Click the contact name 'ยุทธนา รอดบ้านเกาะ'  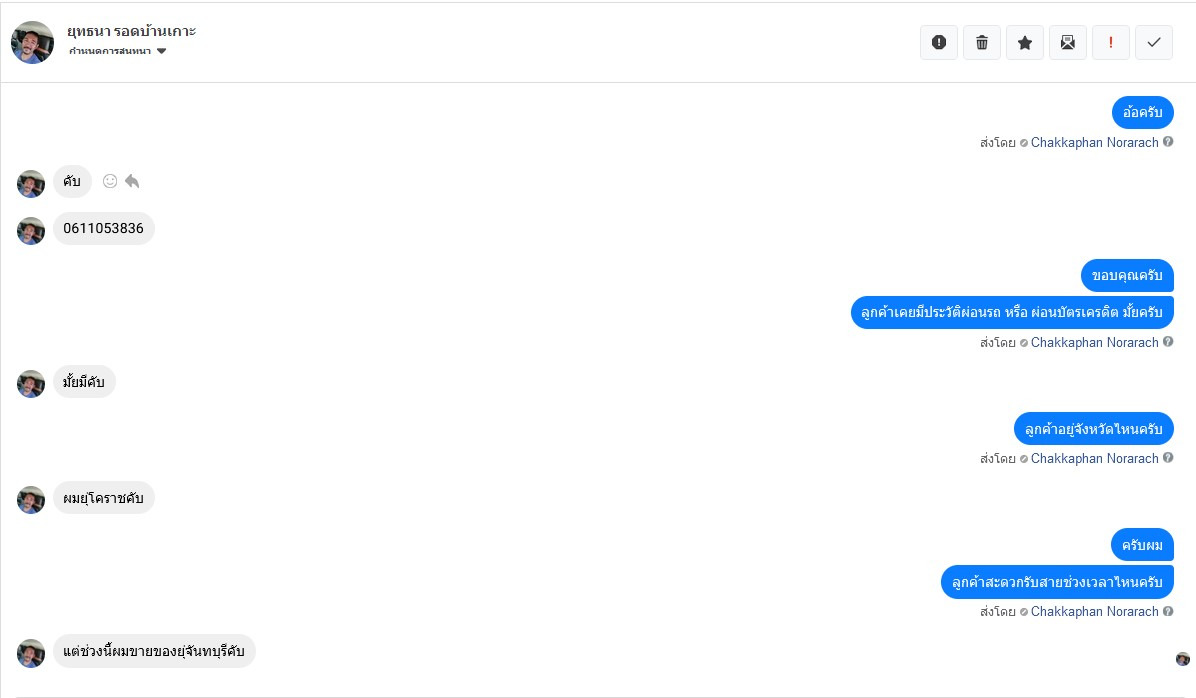(x=132, y=30)
